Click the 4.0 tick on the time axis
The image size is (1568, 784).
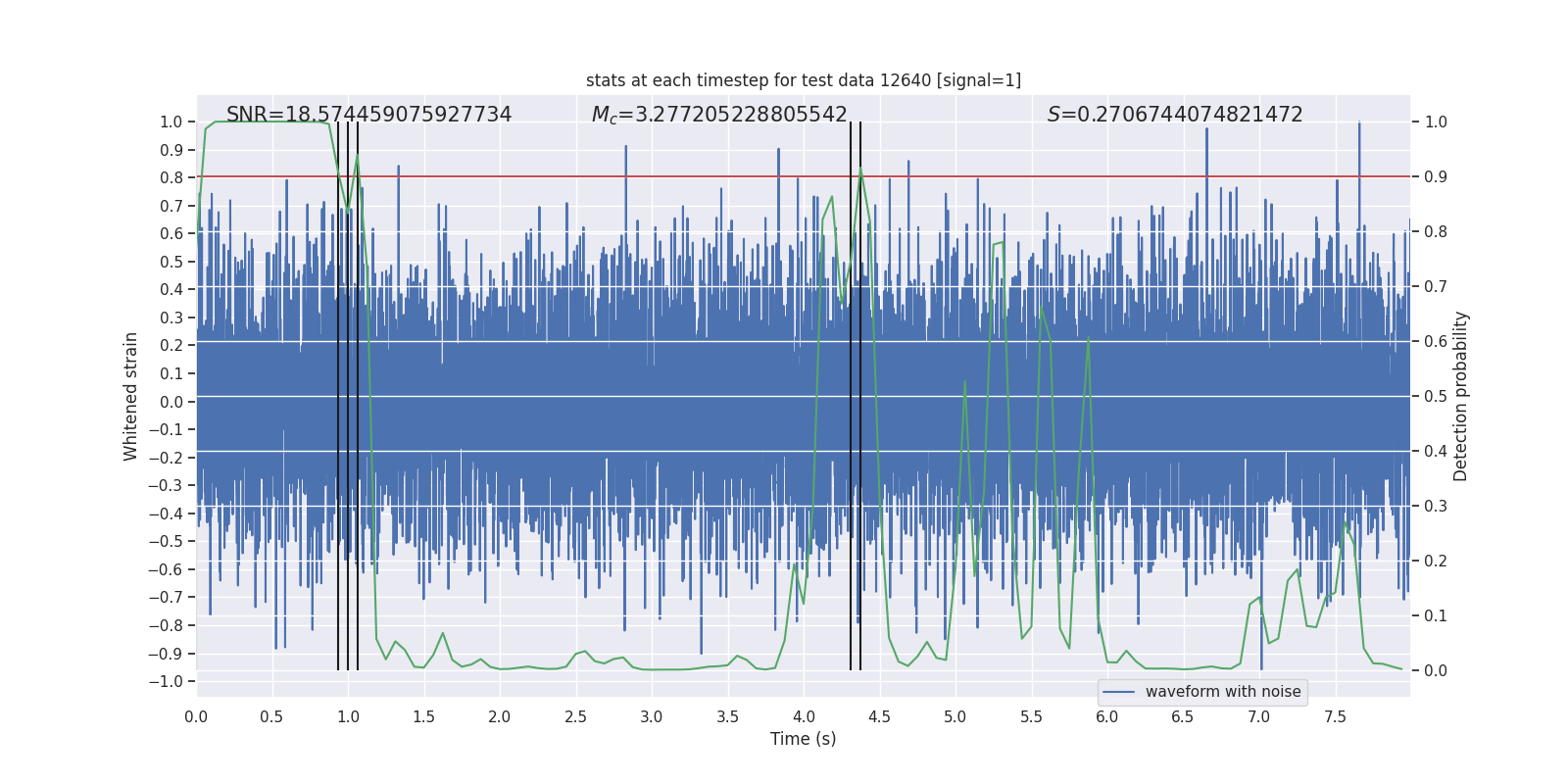pyautogui.click(x=804, y=717)
